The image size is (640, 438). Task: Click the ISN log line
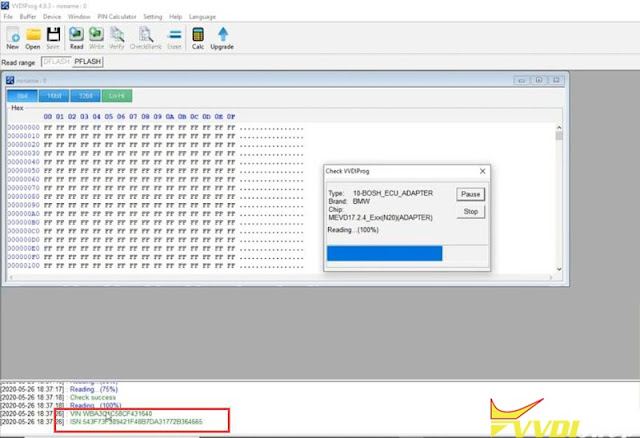[136, 422]
